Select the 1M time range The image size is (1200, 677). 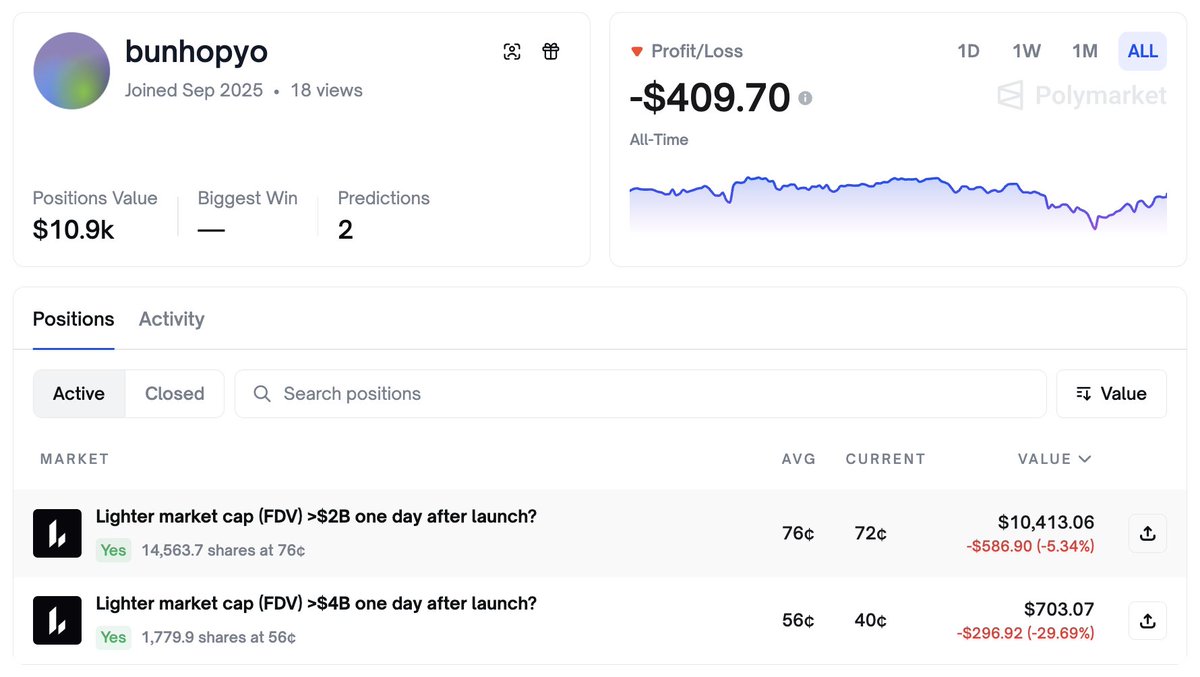[x=1084, y=51]
